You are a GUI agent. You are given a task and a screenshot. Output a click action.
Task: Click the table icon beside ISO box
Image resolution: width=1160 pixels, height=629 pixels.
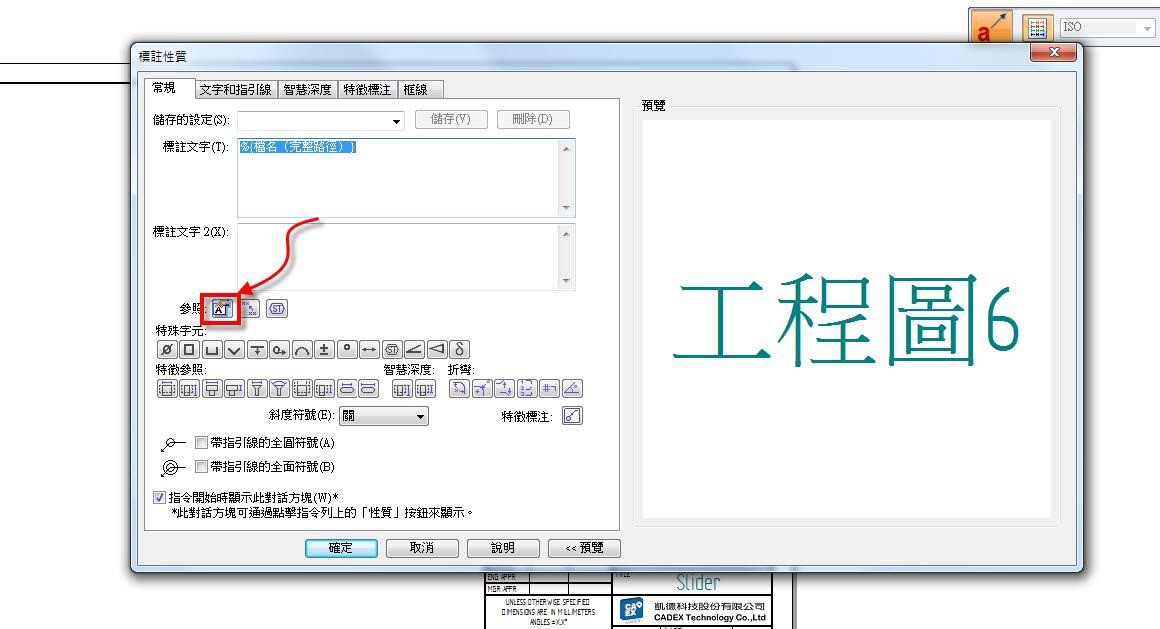click(1037, 28)
